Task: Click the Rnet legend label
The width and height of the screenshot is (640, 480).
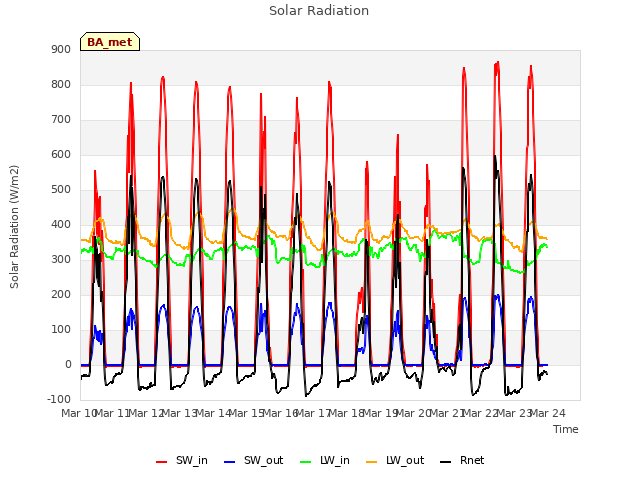Action: point(472,460)
